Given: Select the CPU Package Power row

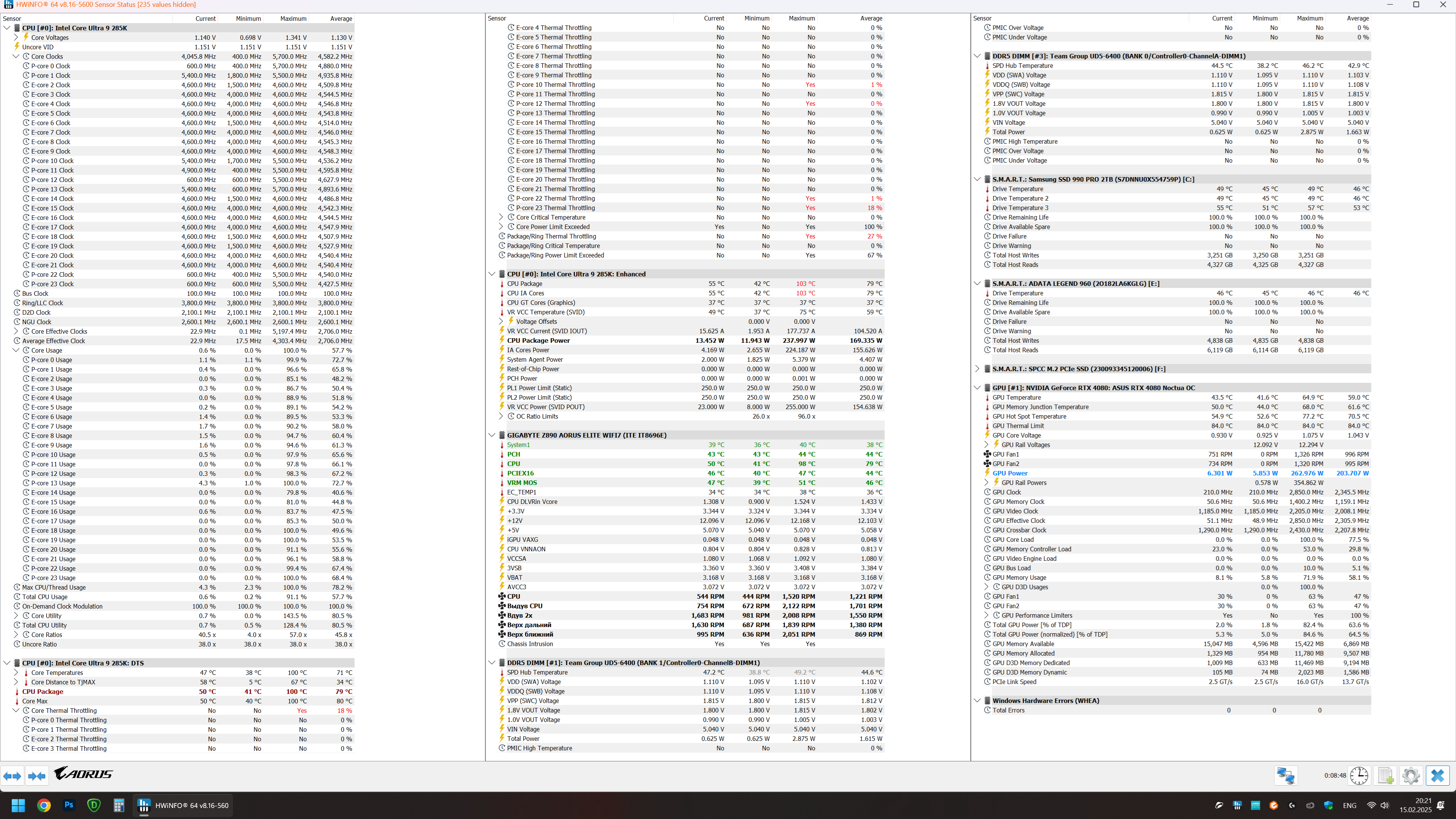Looking at the screenshot, I should pyautogui.click(x=538, y=340).
